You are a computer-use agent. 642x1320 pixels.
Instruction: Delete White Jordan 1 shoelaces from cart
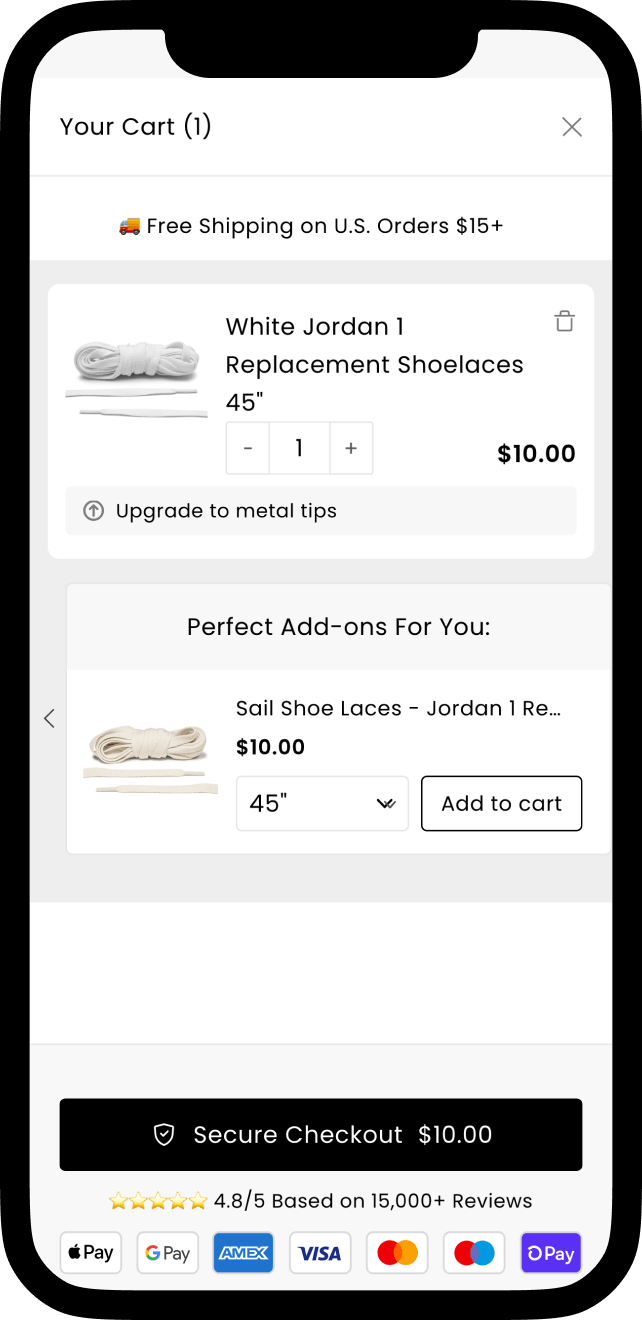click(x=565, y=321)
